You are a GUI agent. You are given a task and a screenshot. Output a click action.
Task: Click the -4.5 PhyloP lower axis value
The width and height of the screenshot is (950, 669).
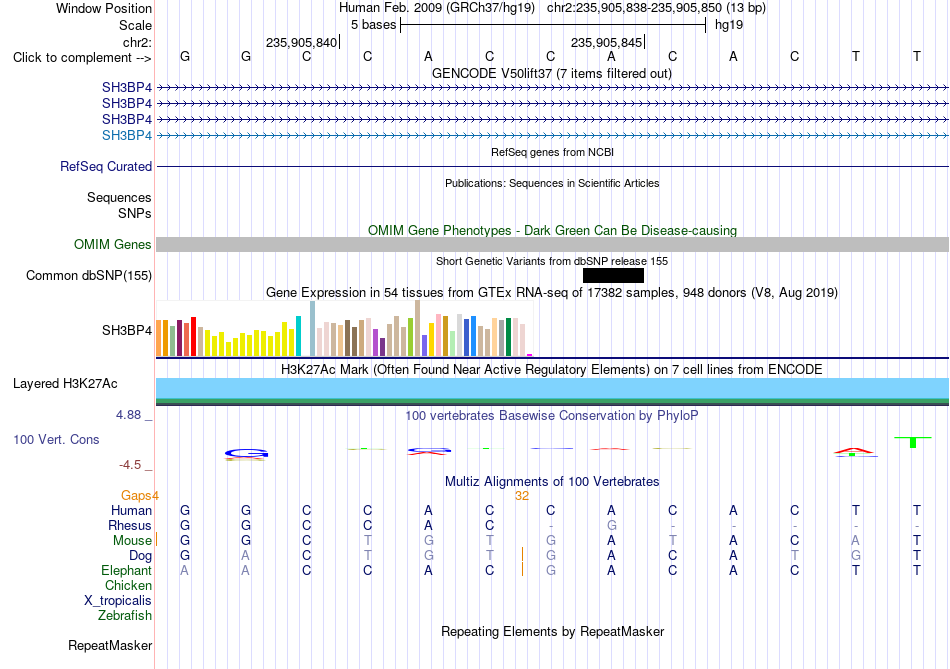coord(130,465)
